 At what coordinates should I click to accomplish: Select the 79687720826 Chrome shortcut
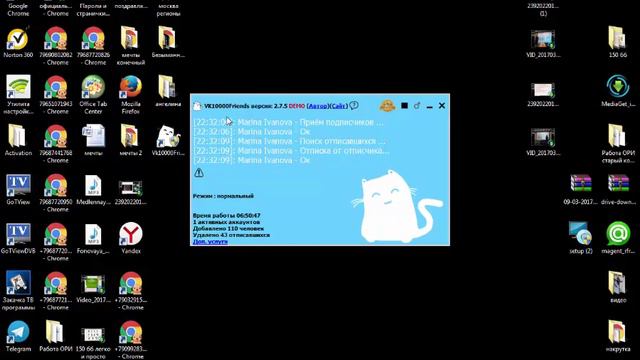(x=93, y=46)
